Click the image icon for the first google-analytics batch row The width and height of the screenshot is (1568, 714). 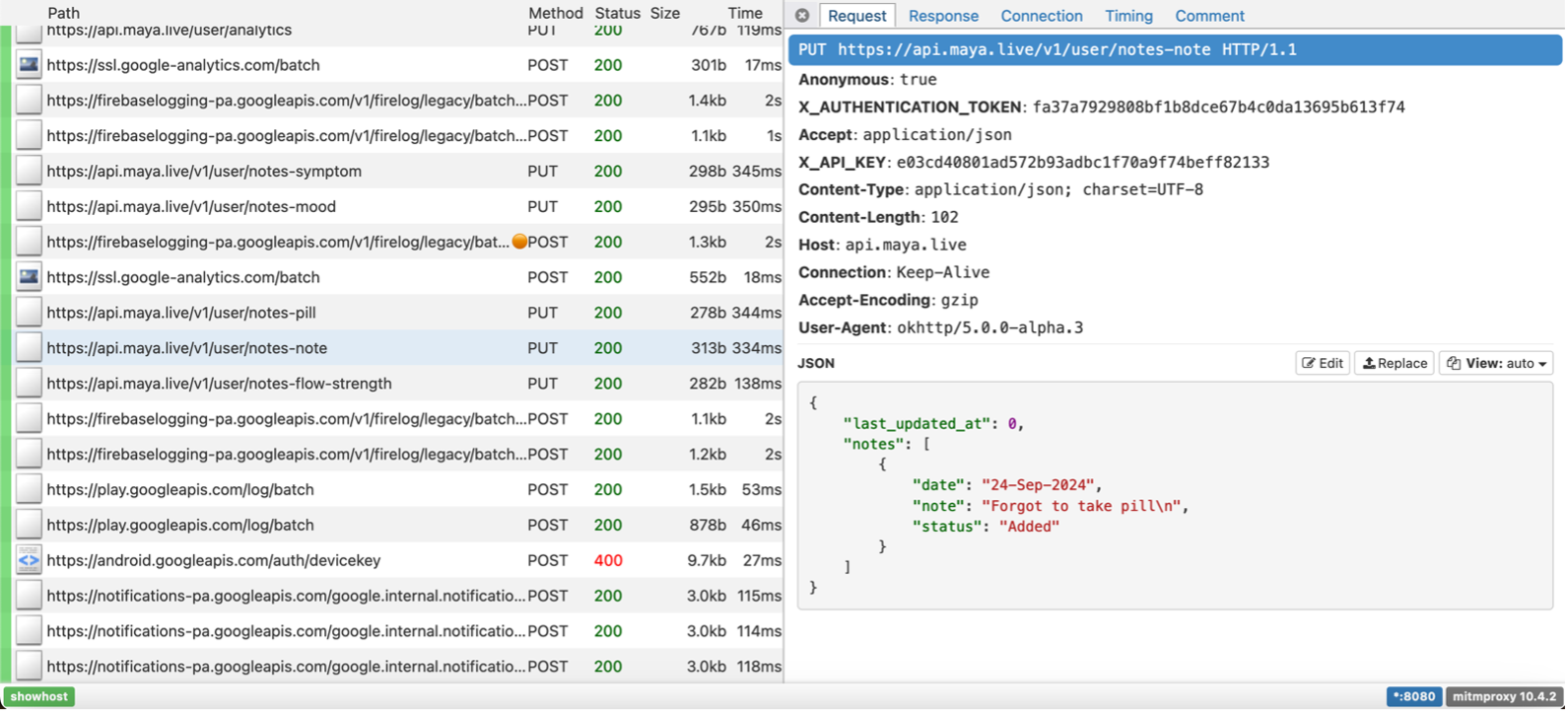[29, 65]
